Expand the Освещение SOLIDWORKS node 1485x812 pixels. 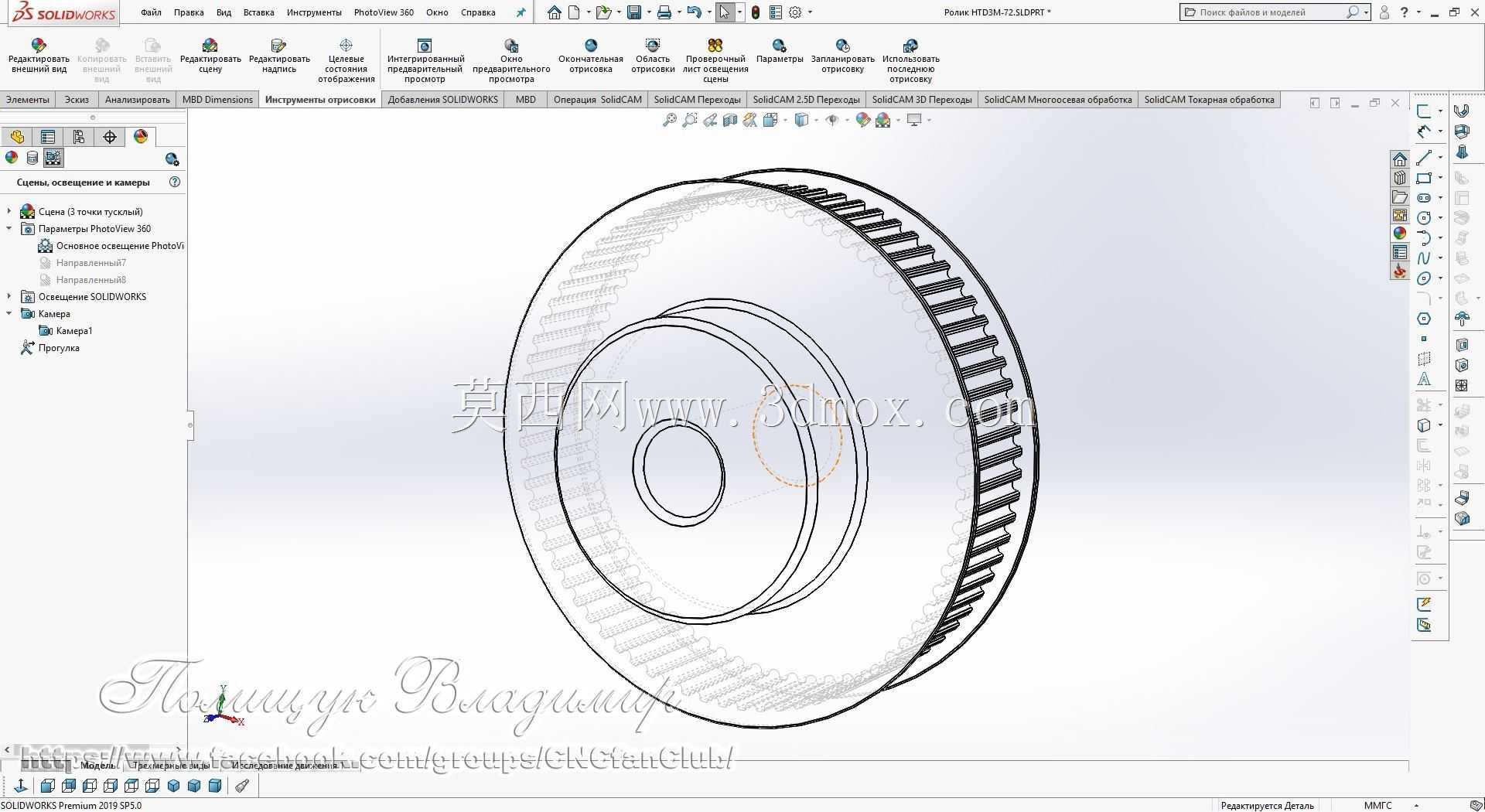click(x=9, y=296)
